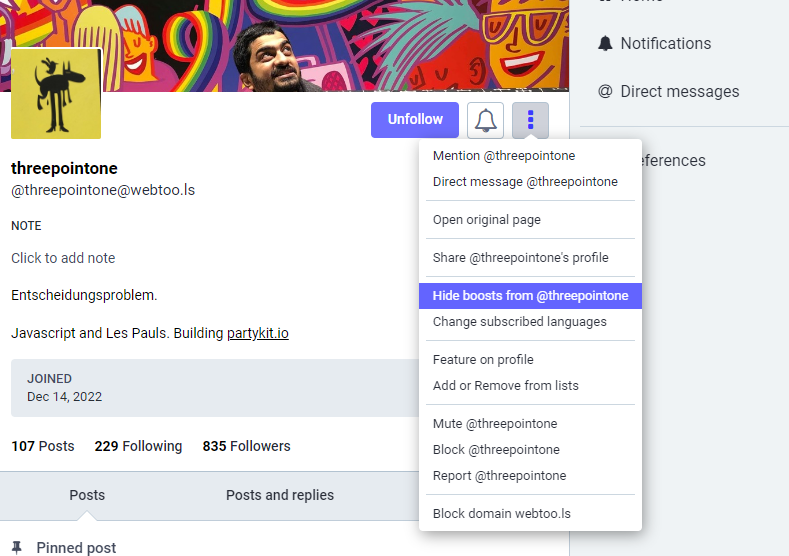Open the 229 Following list

tap(138, 446)
